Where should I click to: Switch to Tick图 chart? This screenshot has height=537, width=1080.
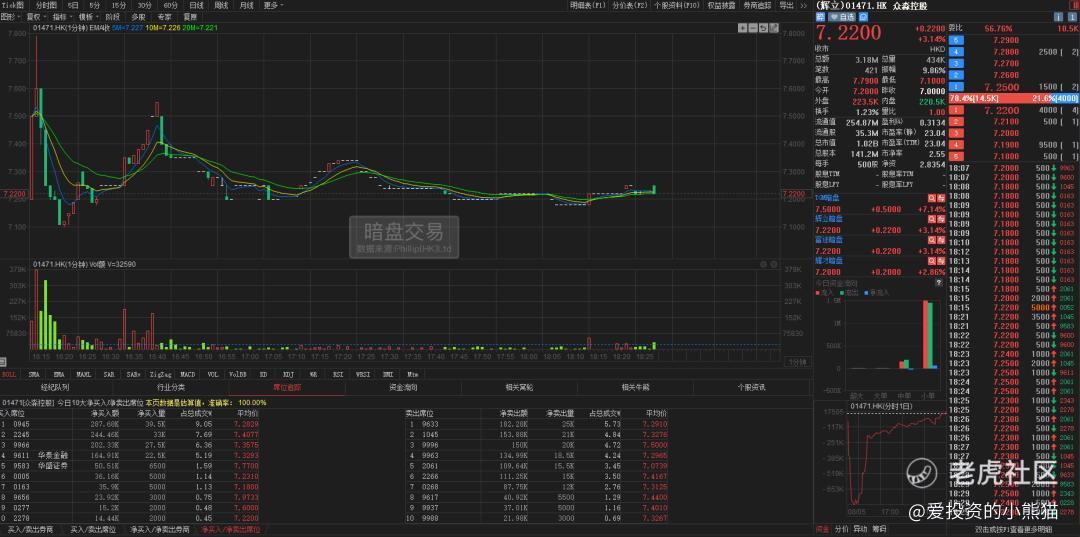[x=13, y=6]
